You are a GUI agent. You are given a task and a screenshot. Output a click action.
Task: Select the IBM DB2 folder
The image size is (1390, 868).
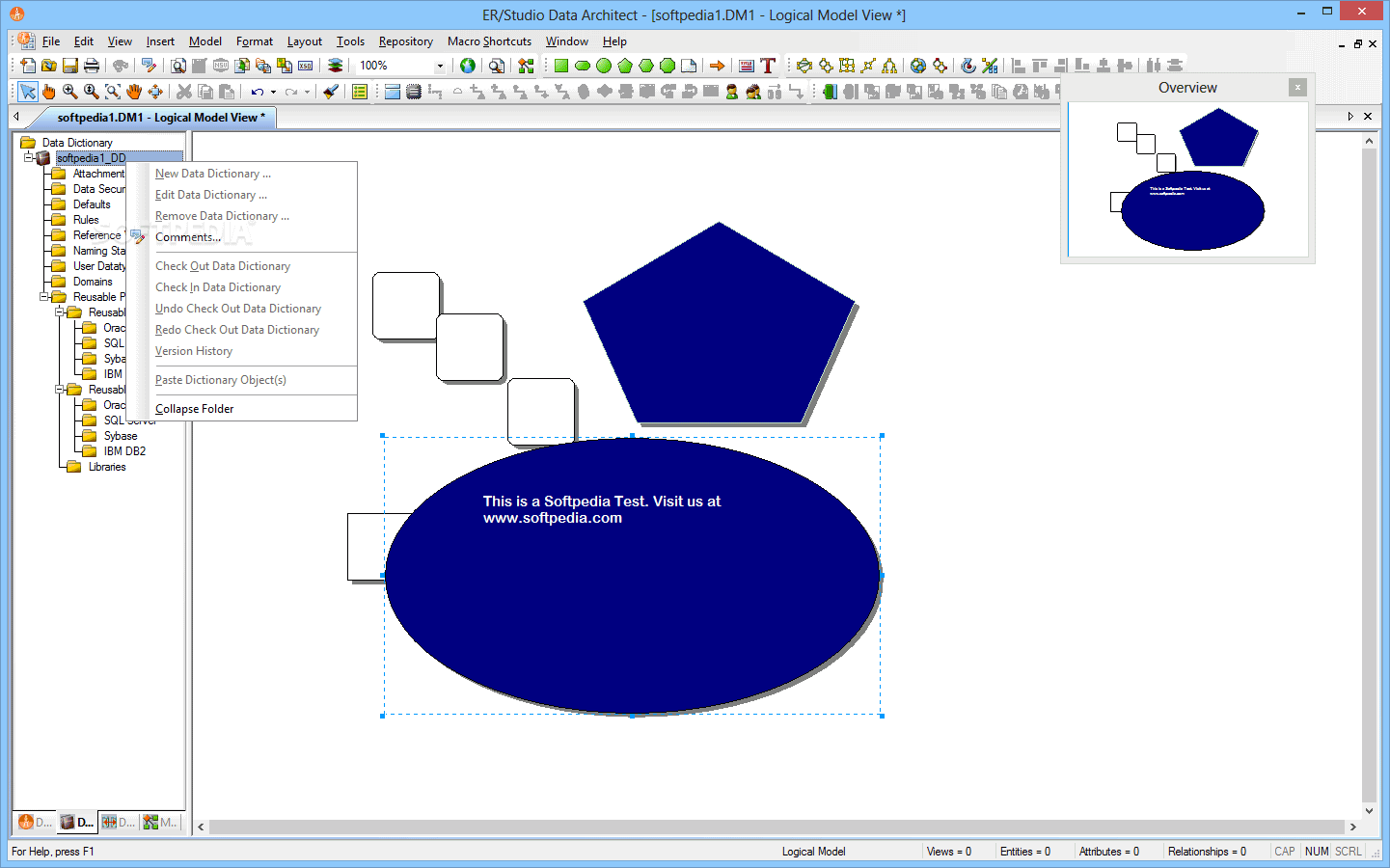coord(124,451)
